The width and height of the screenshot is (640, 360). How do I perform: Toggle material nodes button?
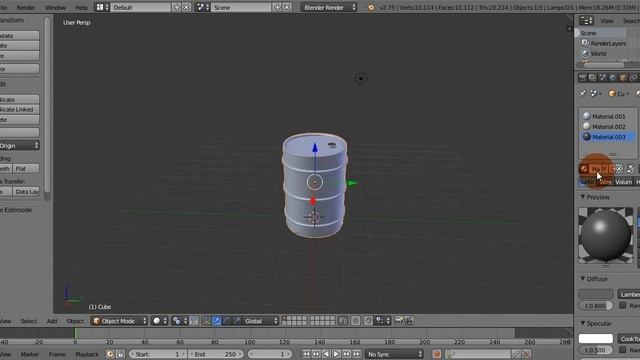point(630,169)
